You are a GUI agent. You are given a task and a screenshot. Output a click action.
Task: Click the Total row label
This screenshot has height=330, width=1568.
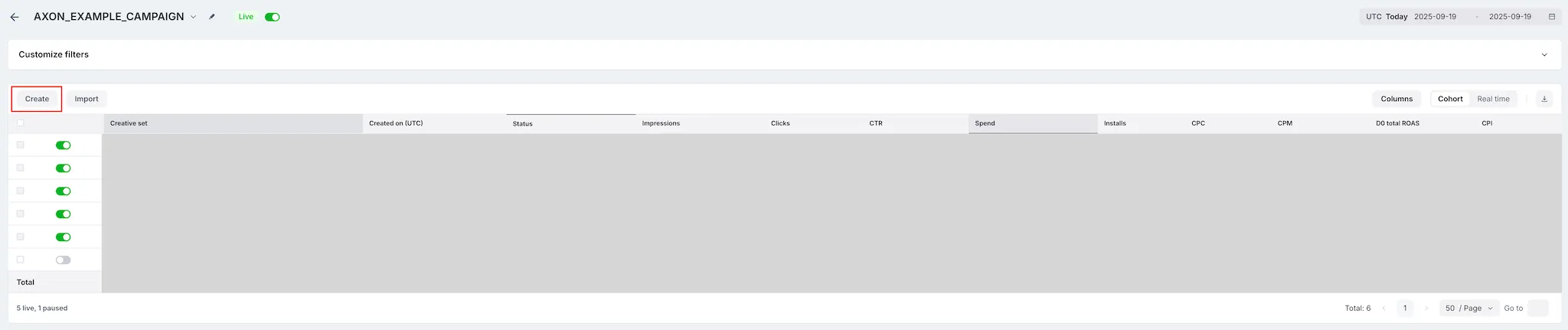click(x=25, y=283)
